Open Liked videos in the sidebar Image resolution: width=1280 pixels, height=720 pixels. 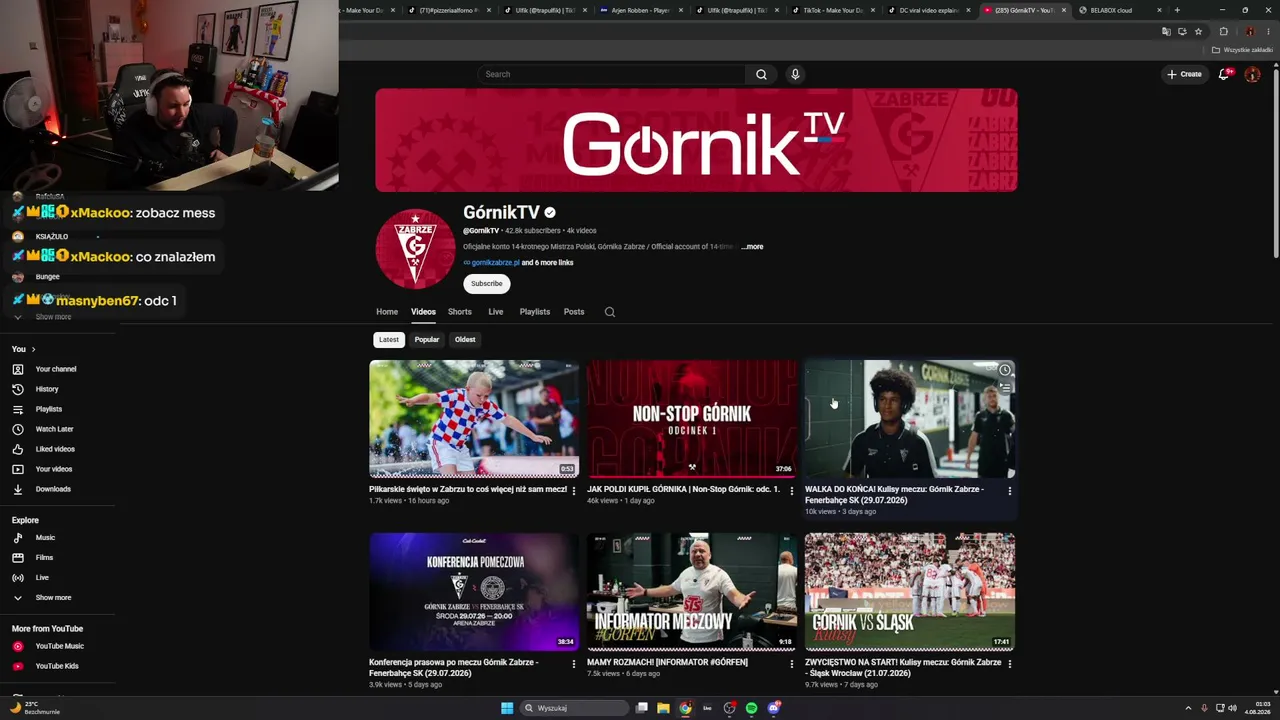click(55, 449)
